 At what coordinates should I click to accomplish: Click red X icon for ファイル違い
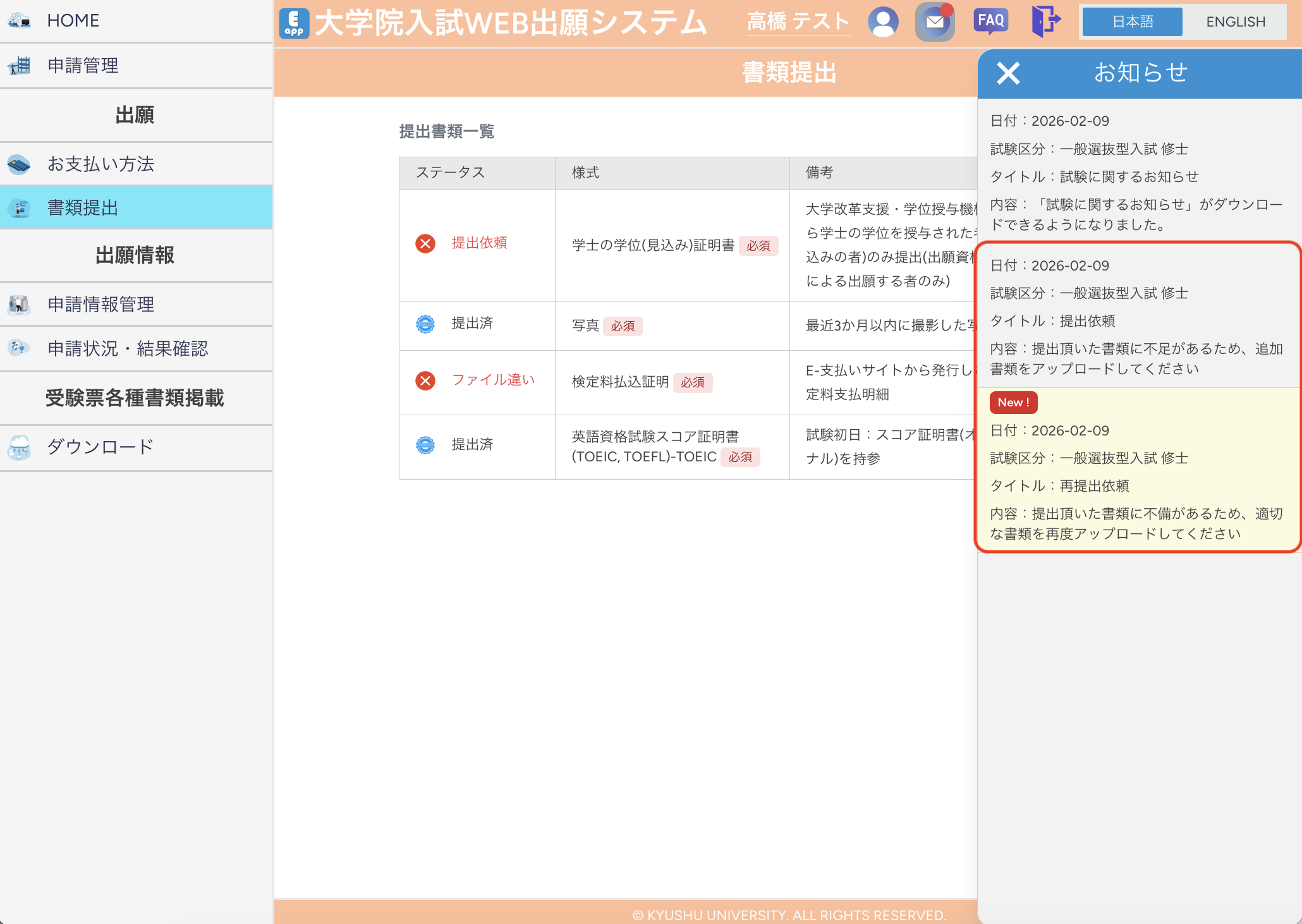point(425,380)
